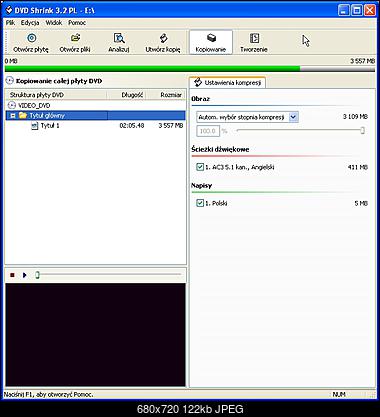Stop the preview playback

(x=12, y=275)
